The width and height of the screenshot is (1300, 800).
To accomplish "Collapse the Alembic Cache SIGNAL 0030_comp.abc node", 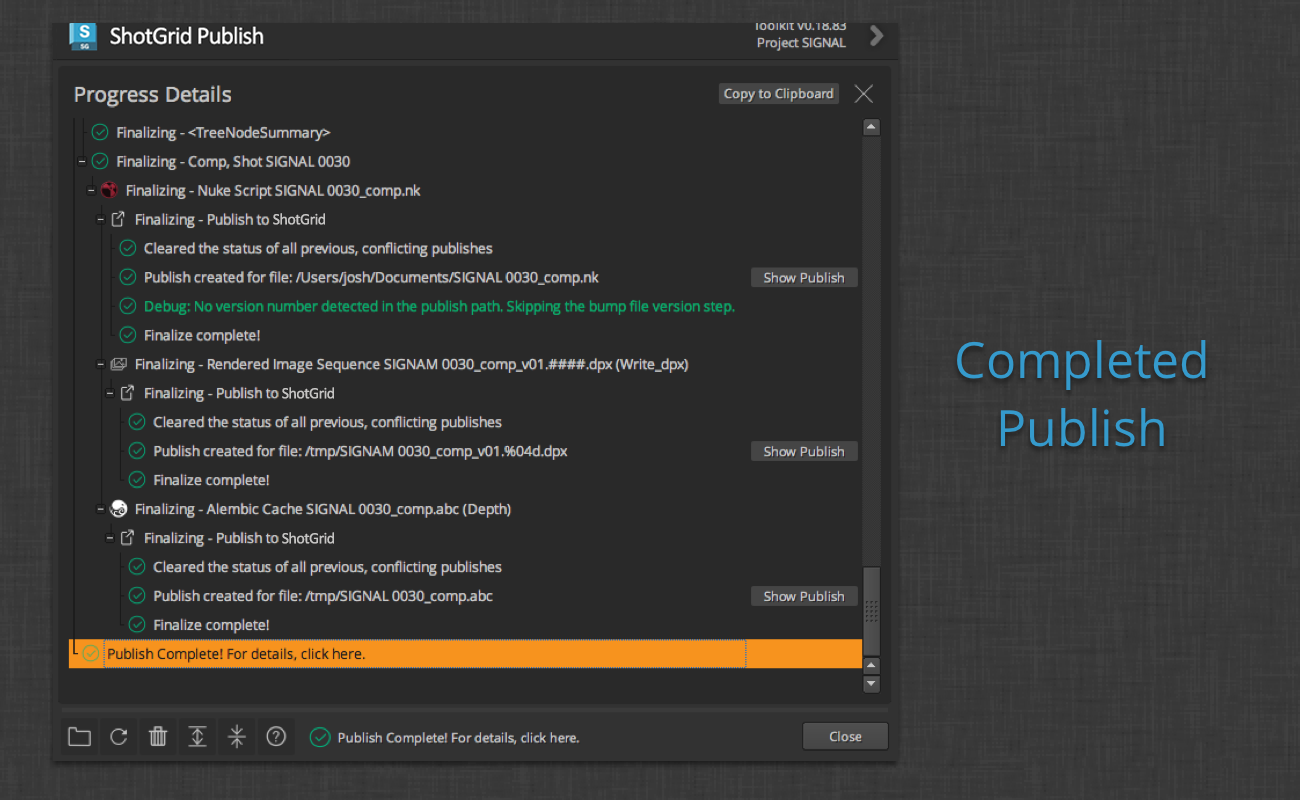I will click(100, 509).
